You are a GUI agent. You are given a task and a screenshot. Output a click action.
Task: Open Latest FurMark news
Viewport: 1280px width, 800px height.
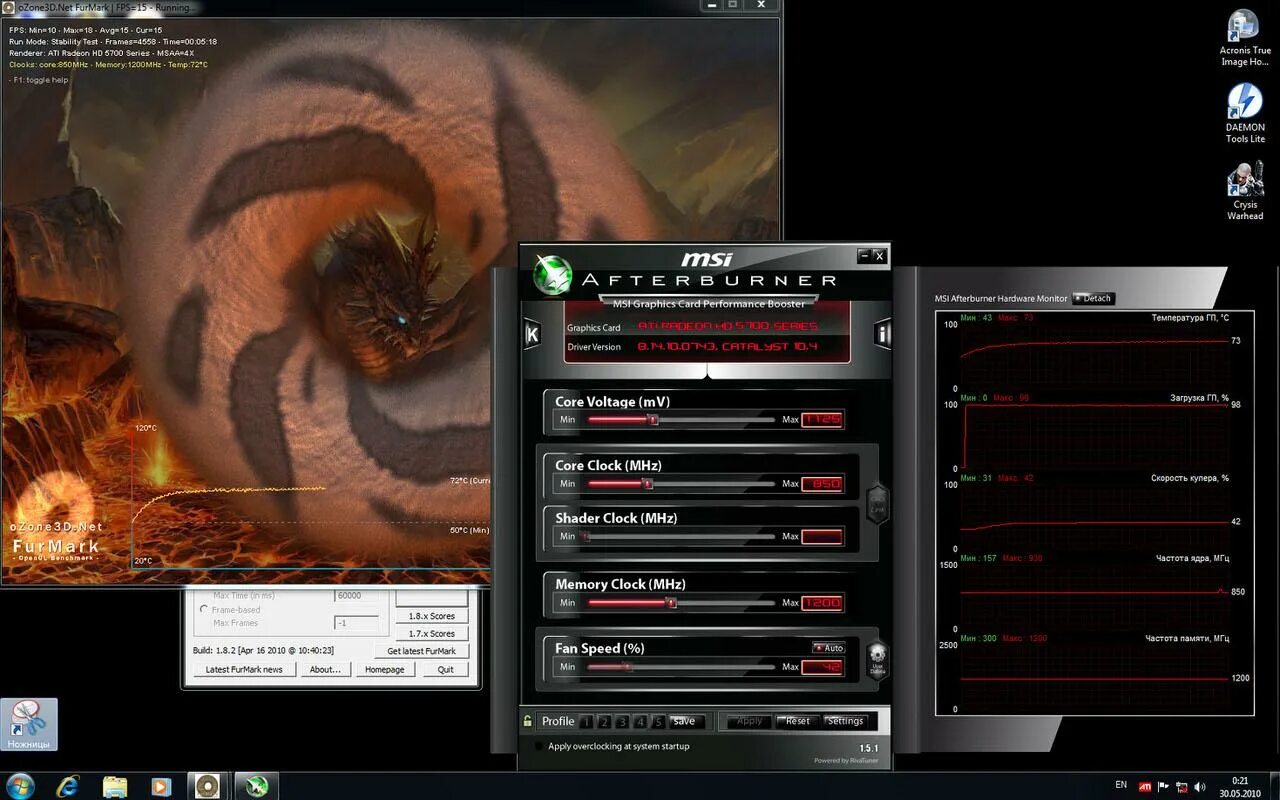[x=244, y=669]
